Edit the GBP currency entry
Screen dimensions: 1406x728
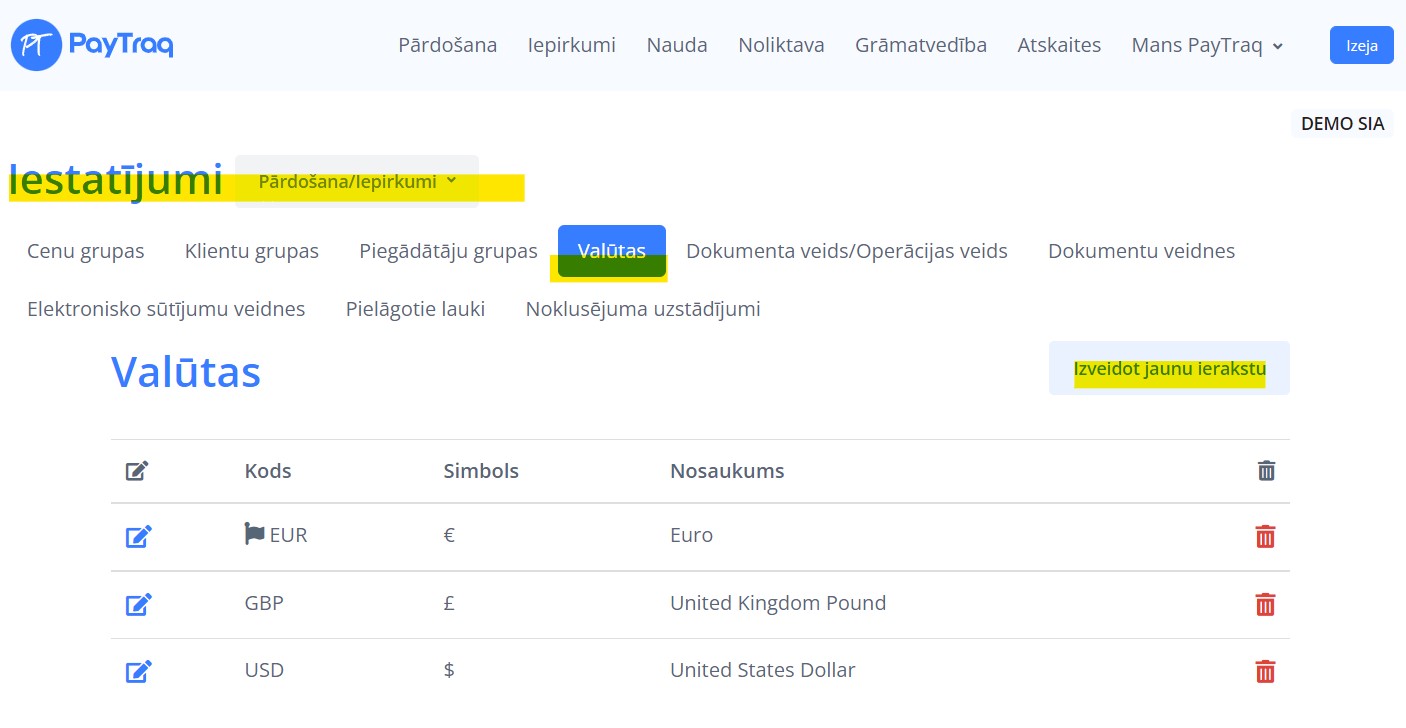click(x=138, y=604)
